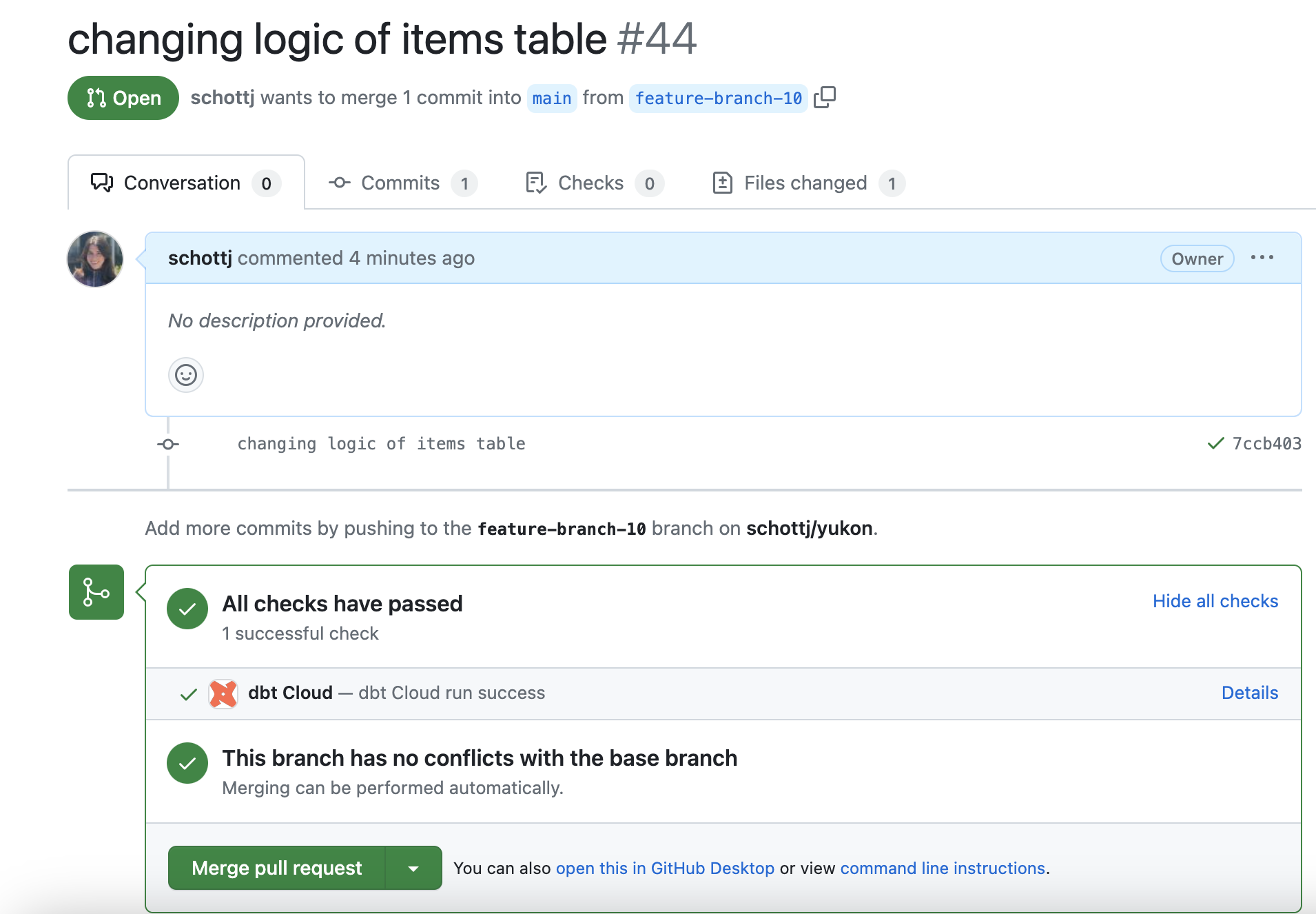Open the merge options dropdown arrow
Image resolution: width=1316 pixels, height=914 pixels.
(x=413, y=867)
